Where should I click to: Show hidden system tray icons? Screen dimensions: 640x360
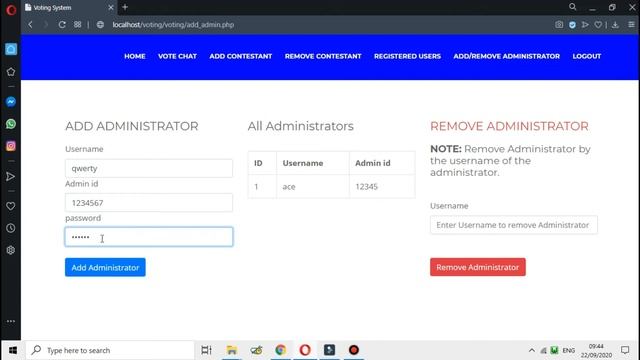(x=531, y=350)
